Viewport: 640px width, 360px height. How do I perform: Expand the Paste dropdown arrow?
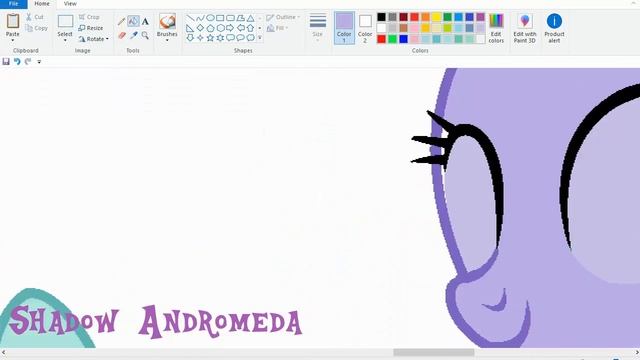coord(13,40)
